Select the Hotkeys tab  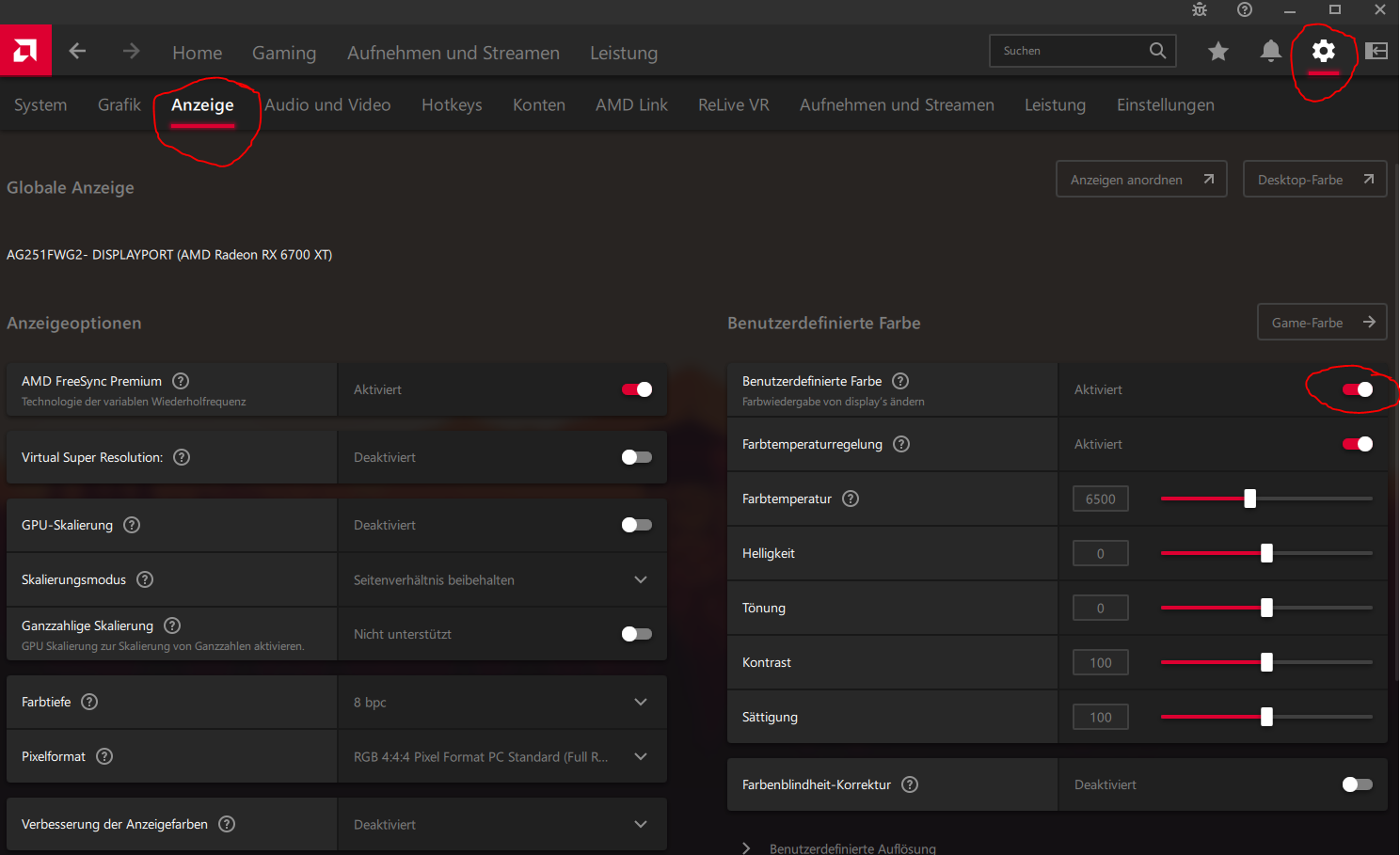pos(452,105)
